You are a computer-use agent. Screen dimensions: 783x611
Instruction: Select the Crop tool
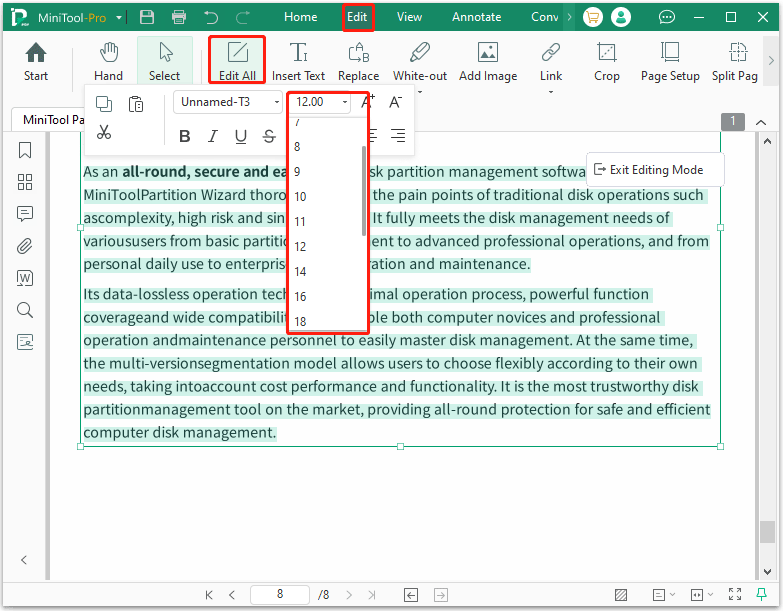[x=607, y=61]
